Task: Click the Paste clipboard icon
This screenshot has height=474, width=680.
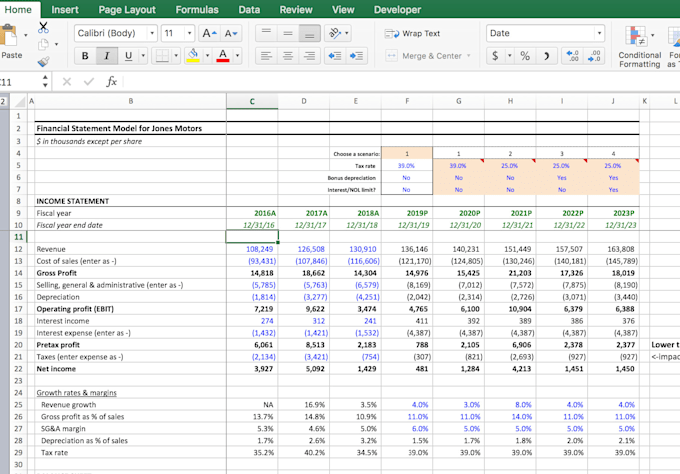Action: point(9,36)
